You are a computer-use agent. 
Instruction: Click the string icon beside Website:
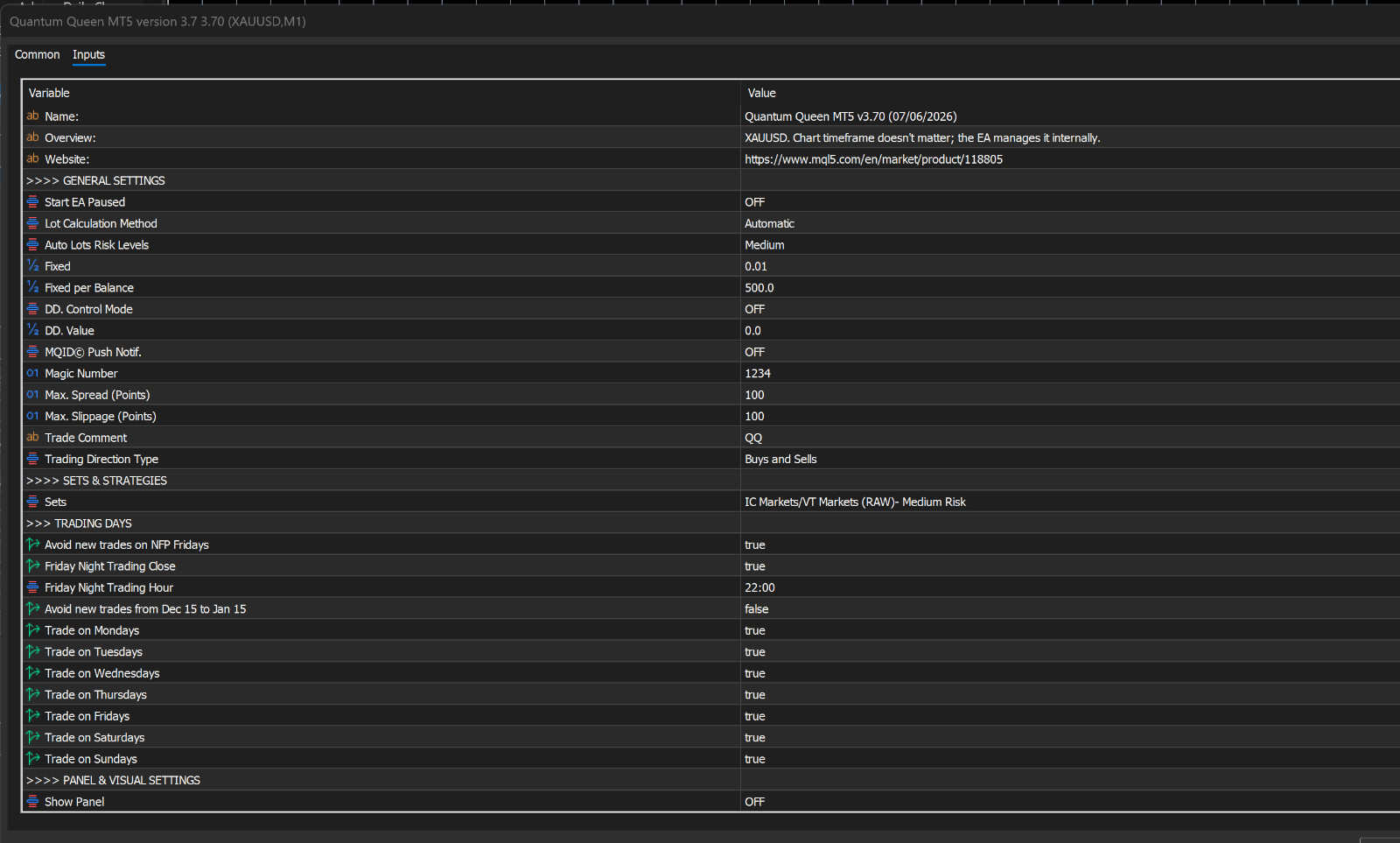coord(32,158)
